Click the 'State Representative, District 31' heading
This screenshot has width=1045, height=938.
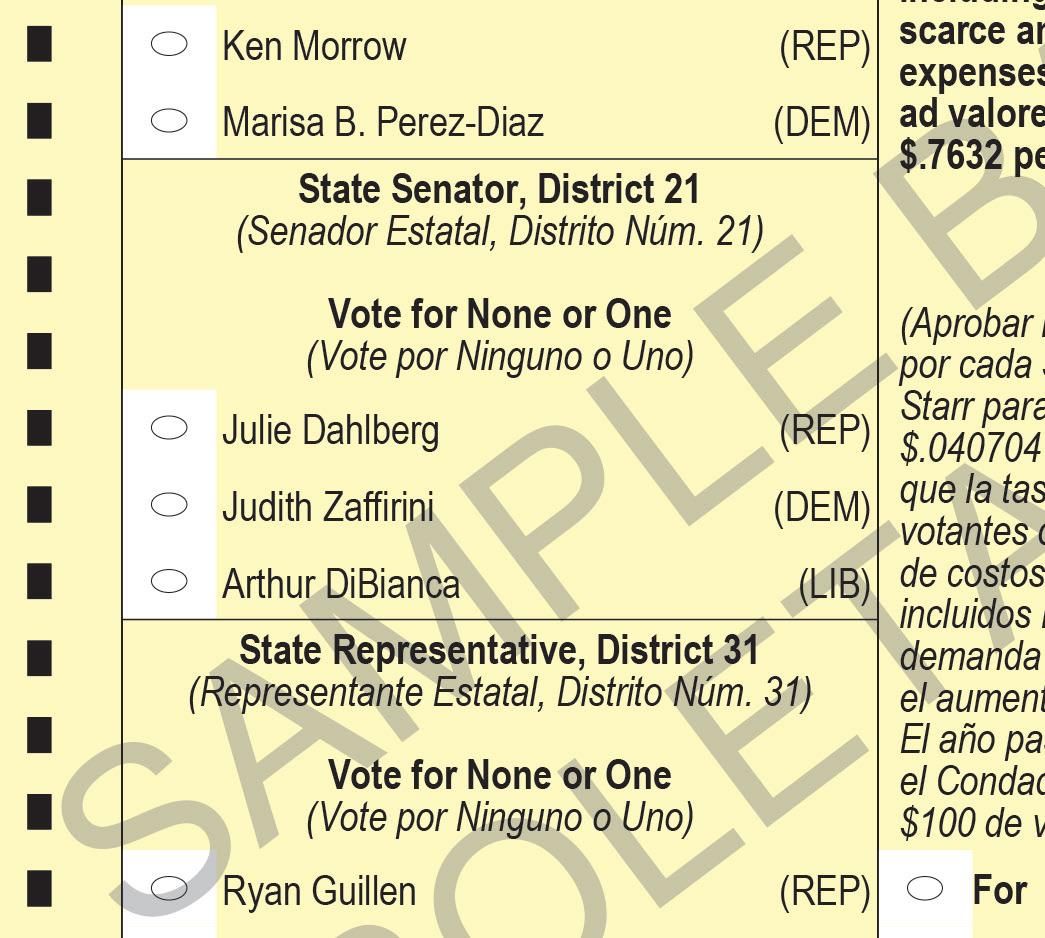[x=499, y=651]
